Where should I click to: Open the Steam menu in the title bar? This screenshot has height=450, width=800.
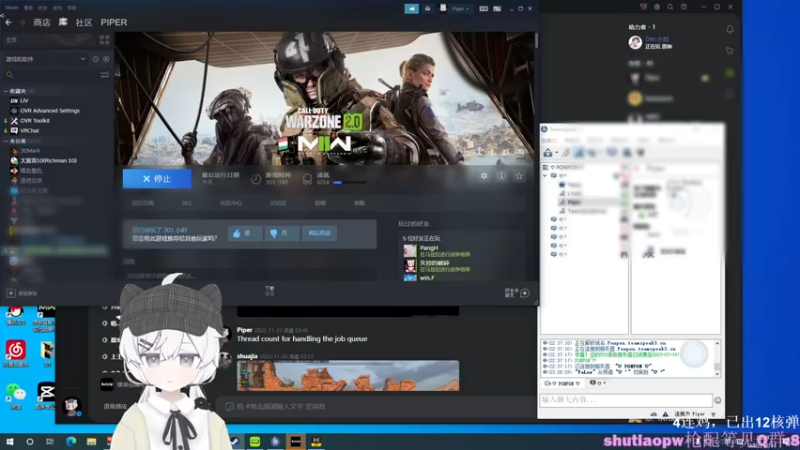pyautogui.click(x=12, y=8)
